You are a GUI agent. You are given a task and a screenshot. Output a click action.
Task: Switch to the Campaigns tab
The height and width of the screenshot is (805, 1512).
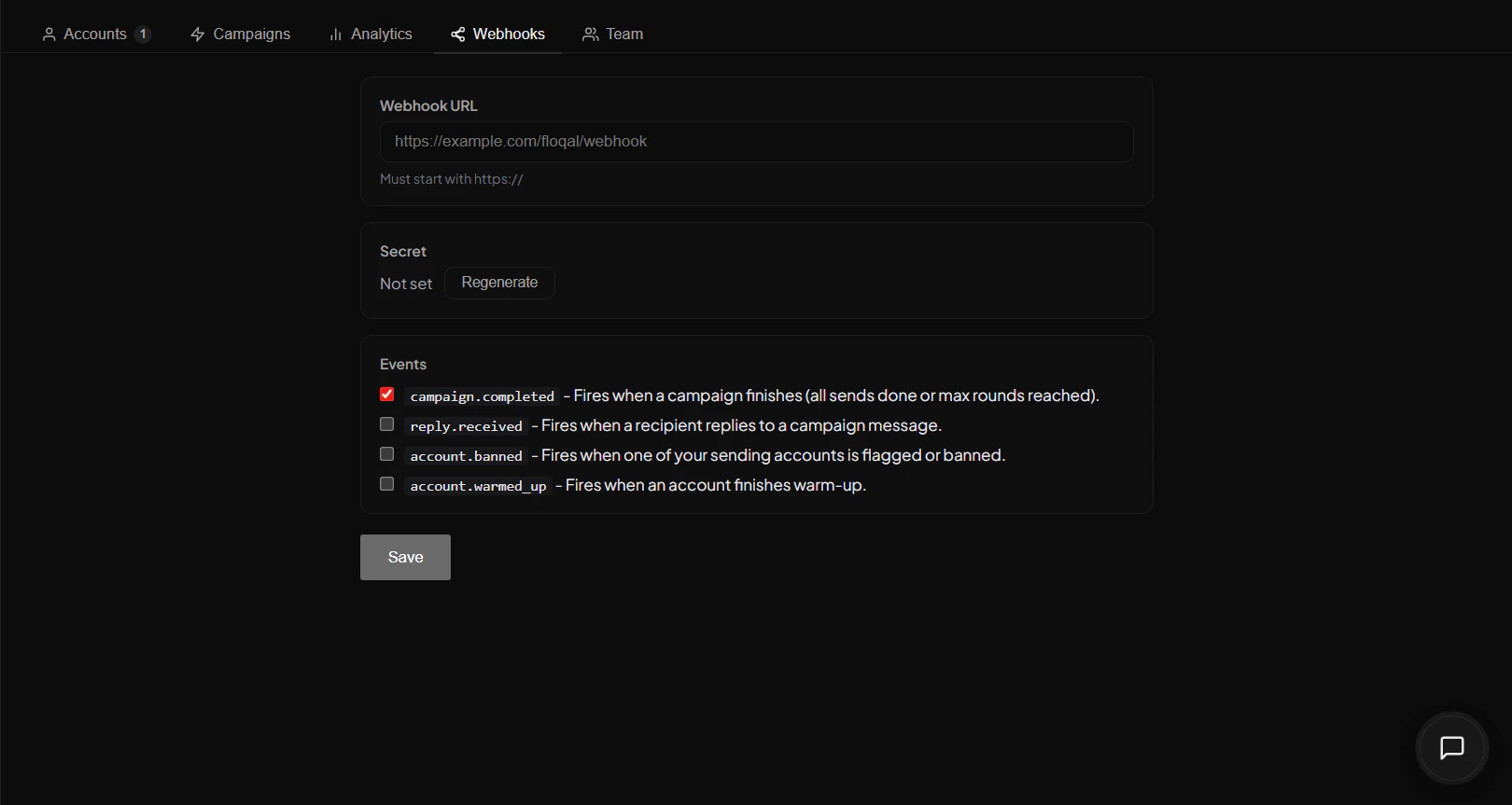pos(240,34)
